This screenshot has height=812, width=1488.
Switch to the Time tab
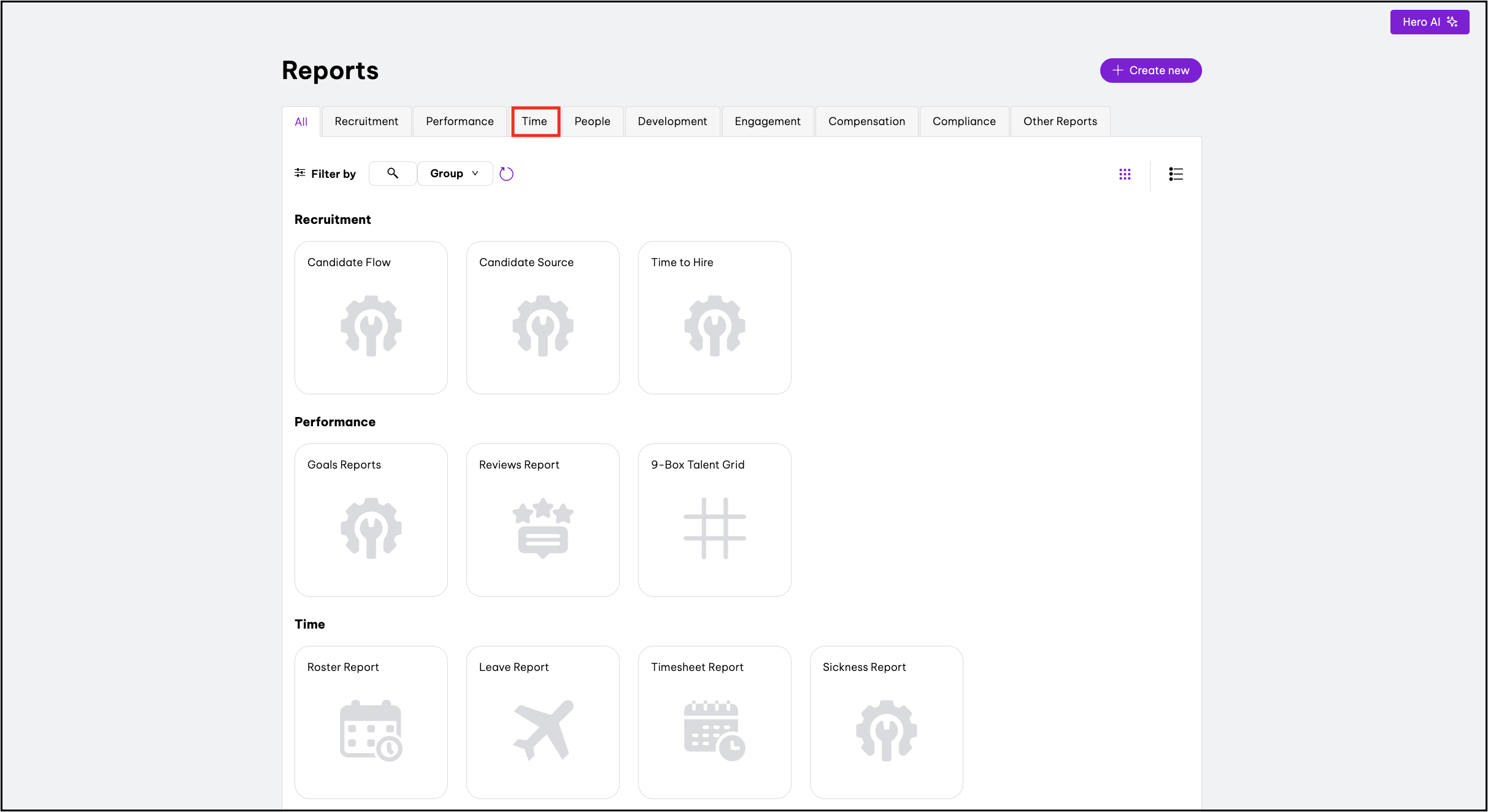[x=534, y=121]
